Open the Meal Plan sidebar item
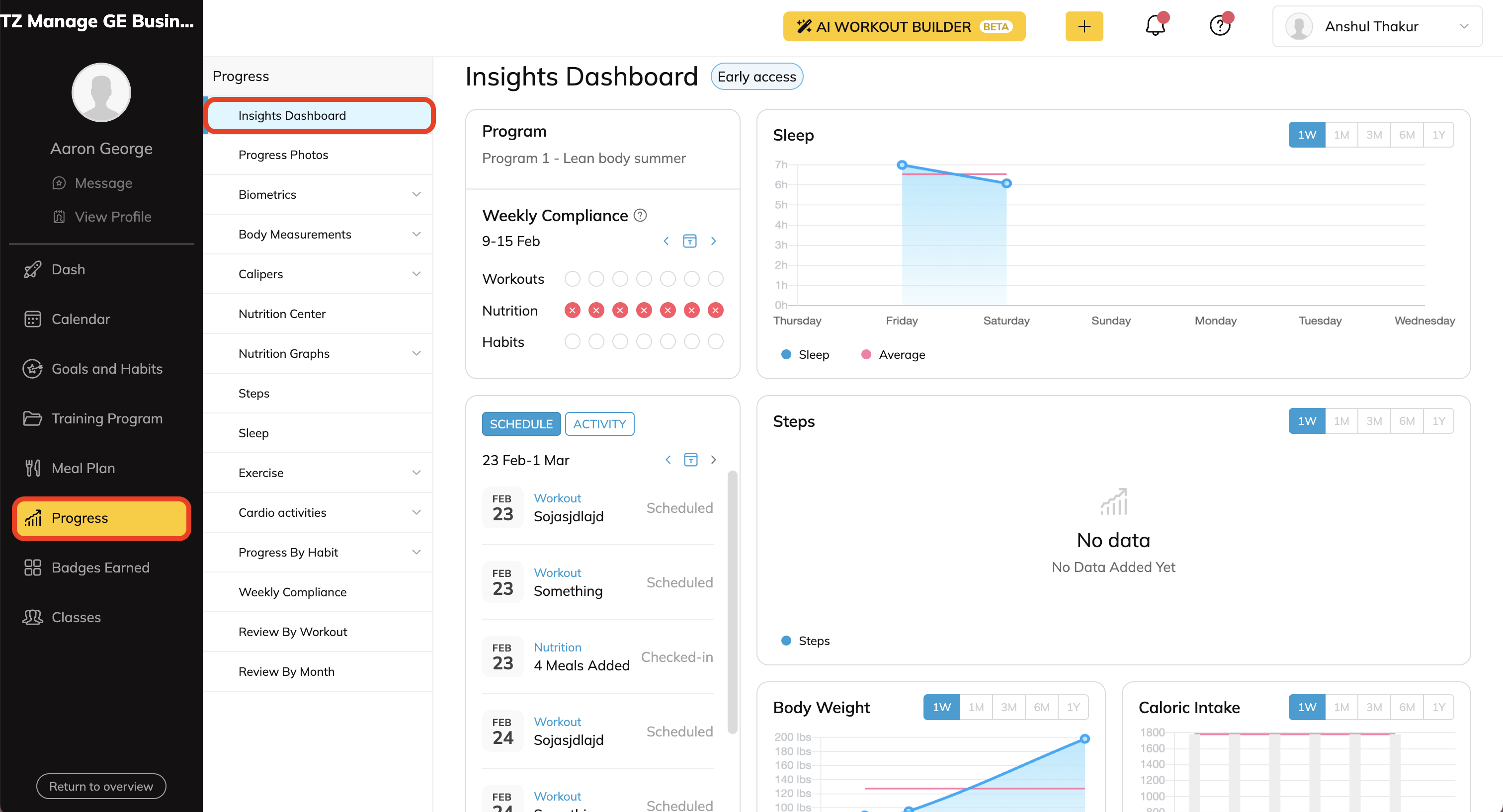The width and height of the screenshot is (1503, 812). click(83, 468)
